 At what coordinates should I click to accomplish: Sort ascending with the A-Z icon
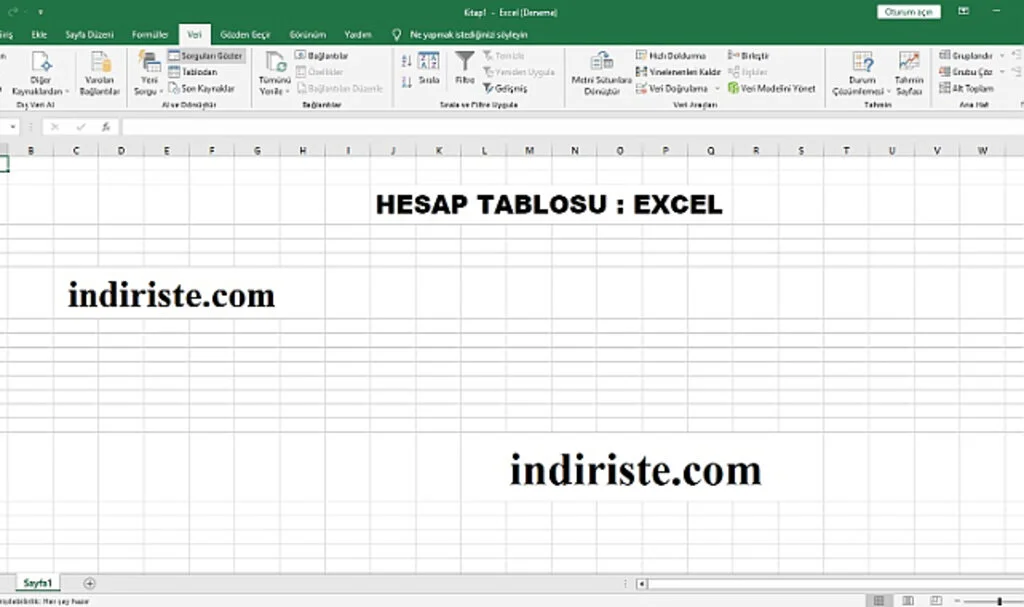click(x=406, y=61)
